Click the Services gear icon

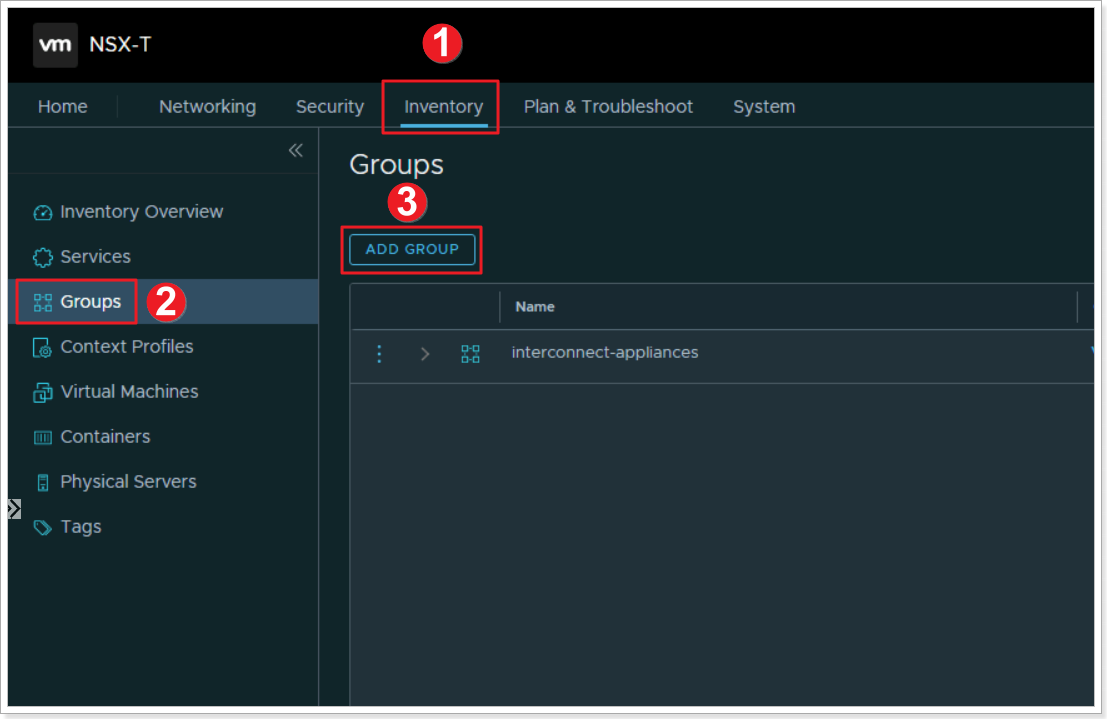point(42,257)
